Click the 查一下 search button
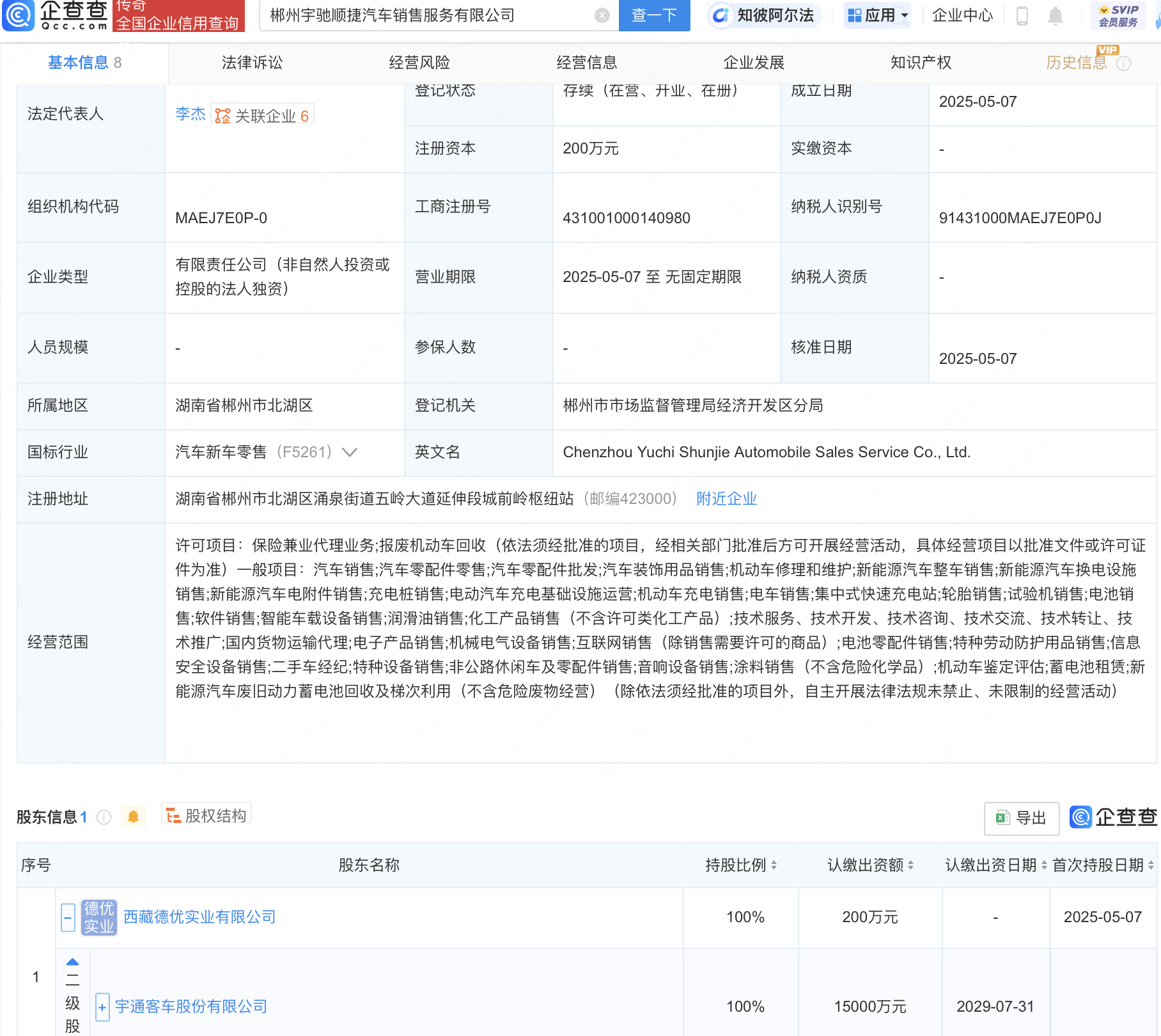Viewport: 1161px width, 1036px height. pyautogui.click(x=654, y=15)
